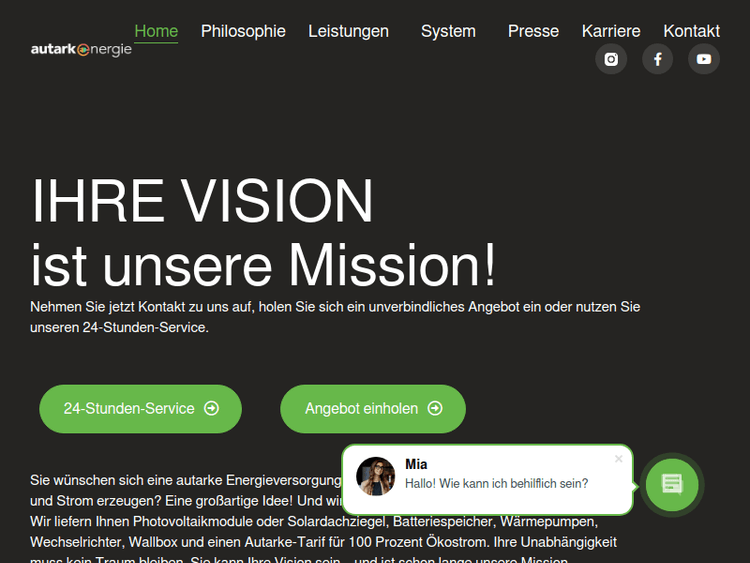Click the autarkenergie logo
750x563 pixels.
pos(81,49)
